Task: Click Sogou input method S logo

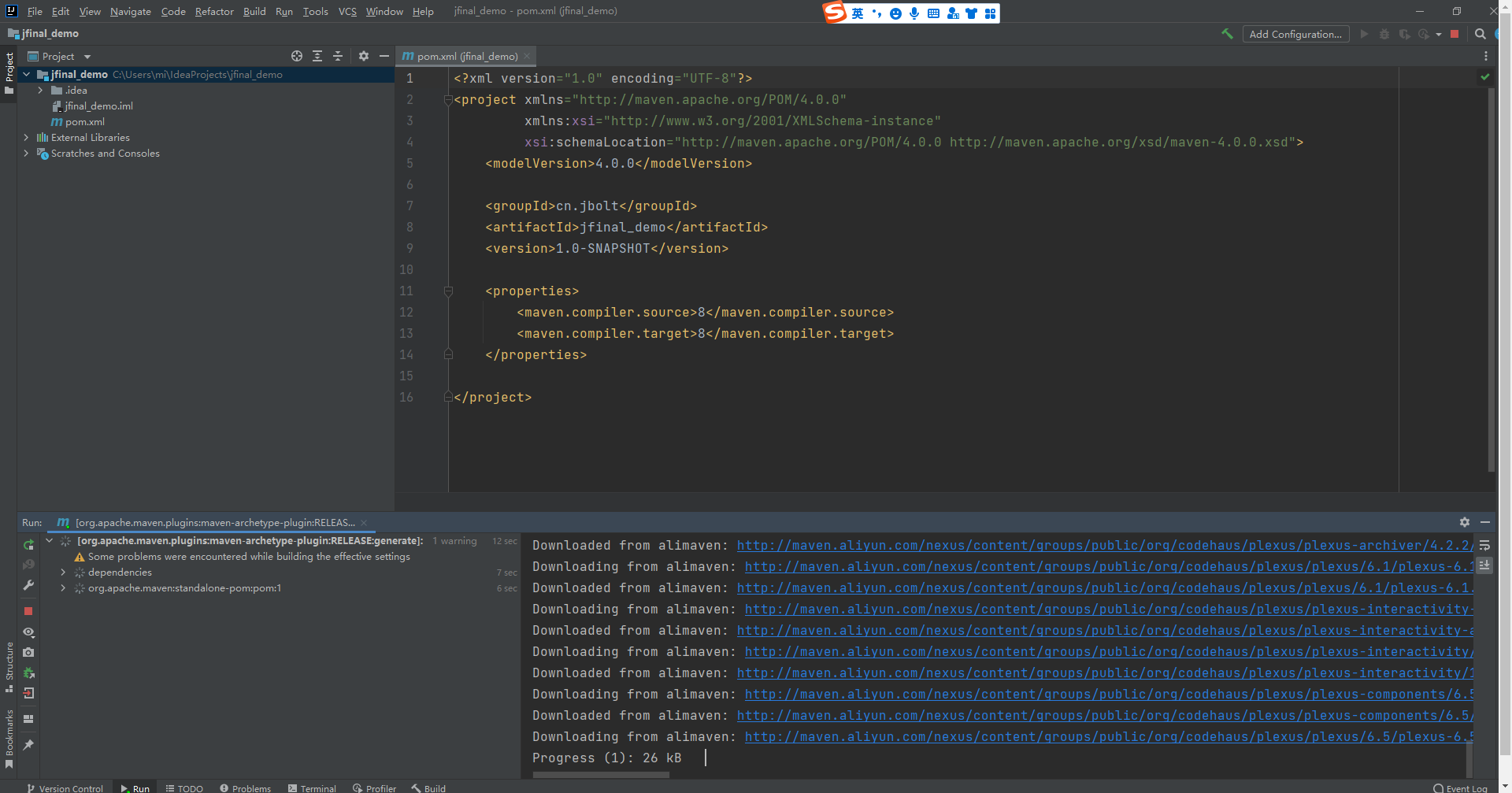Action: pos(834,12)
